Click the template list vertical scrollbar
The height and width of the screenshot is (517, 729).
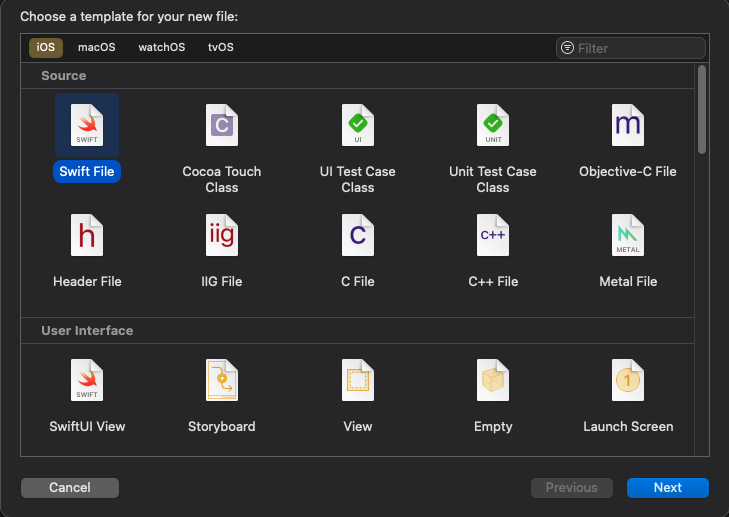pos(702,110)
